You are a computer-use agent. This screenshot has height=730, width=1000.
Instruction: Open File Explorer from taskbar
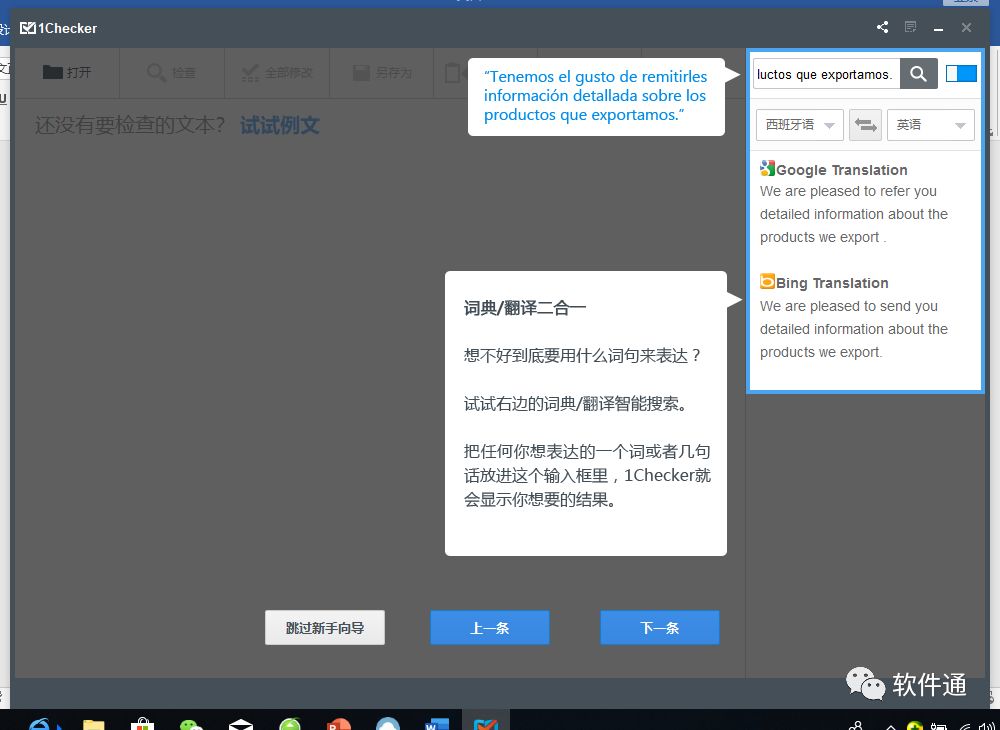[94, 724]
